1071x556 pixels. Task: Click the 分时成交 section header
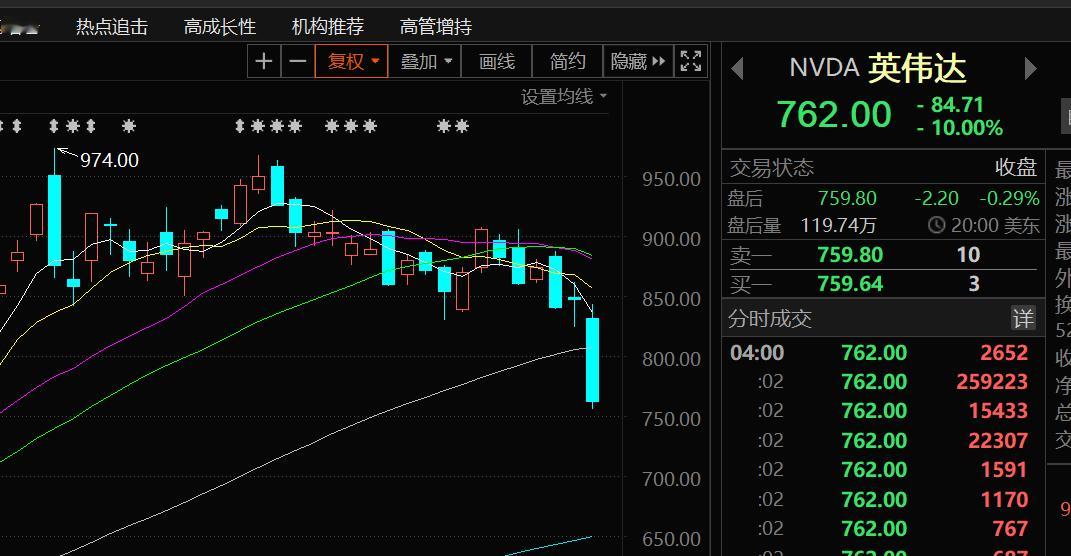tap(770, 319)
